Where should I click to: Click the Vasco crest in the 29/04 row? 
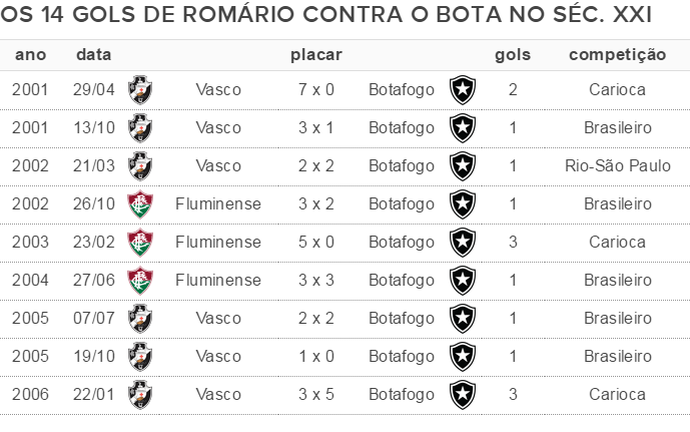click(140, 90)
